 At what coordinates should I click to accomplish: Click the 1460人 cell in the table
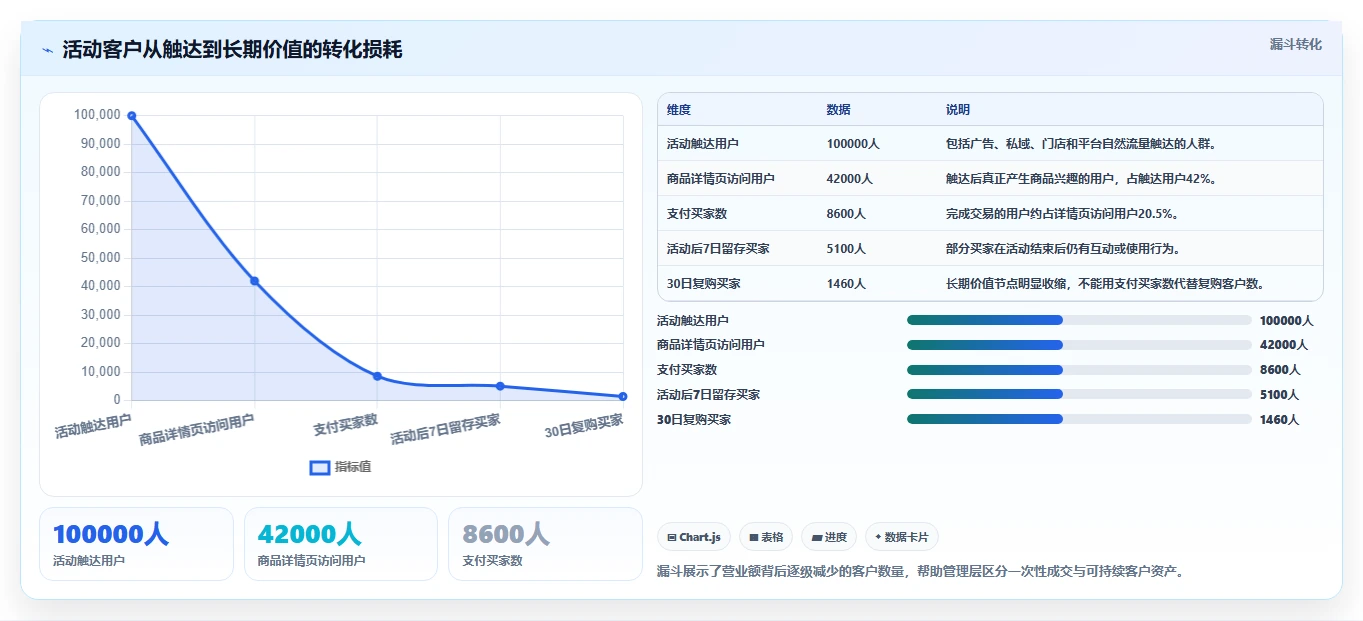click(847, 284)
